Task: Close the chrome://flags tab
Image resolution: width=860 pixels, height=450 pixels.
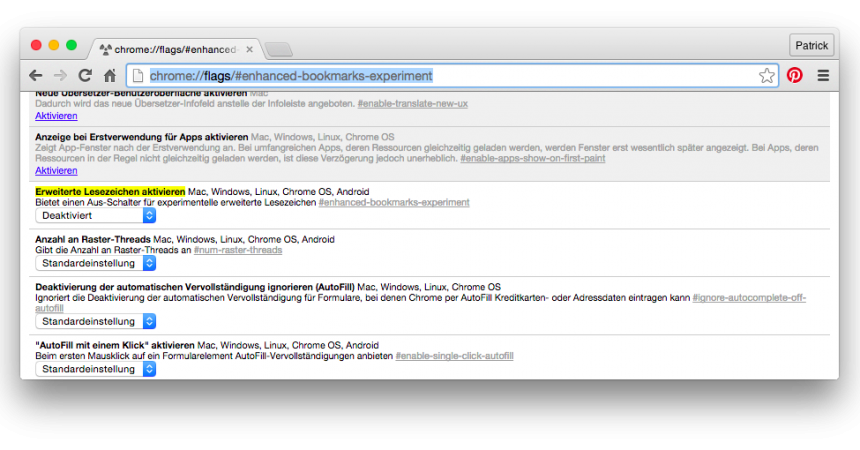Action: click(250, 49)
